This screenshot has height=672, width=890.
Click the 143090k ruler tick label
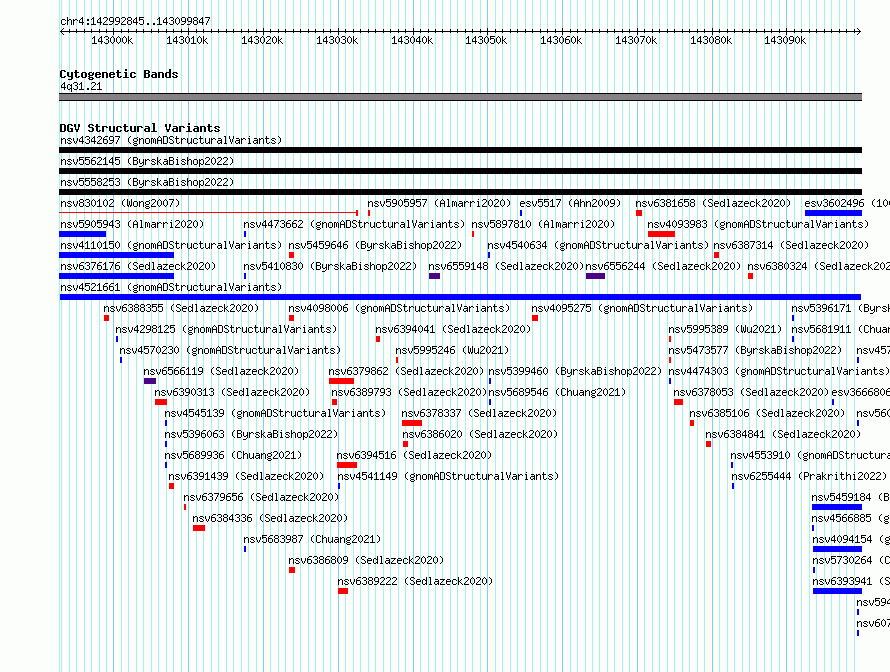(785, 41)
